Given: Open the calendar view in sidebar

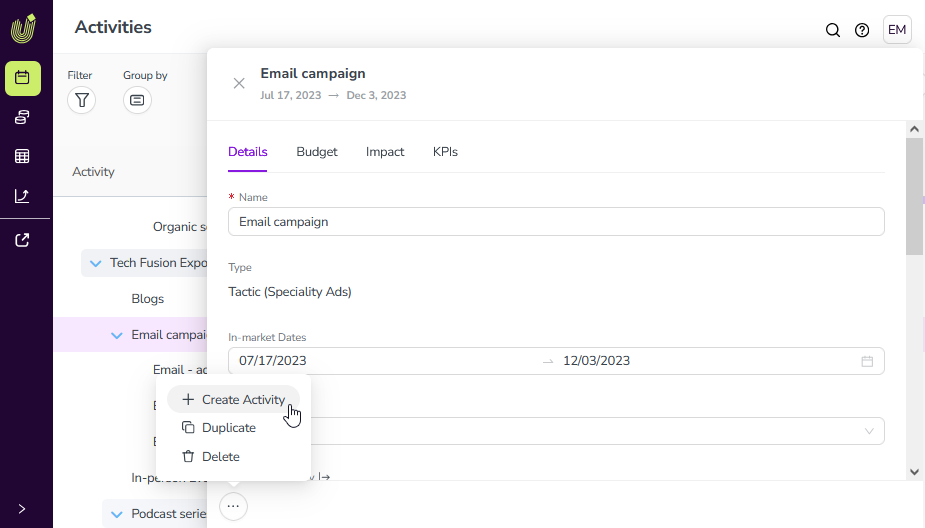Looking at the screenshot, I should pyautogui.click(x=22, y=78).
